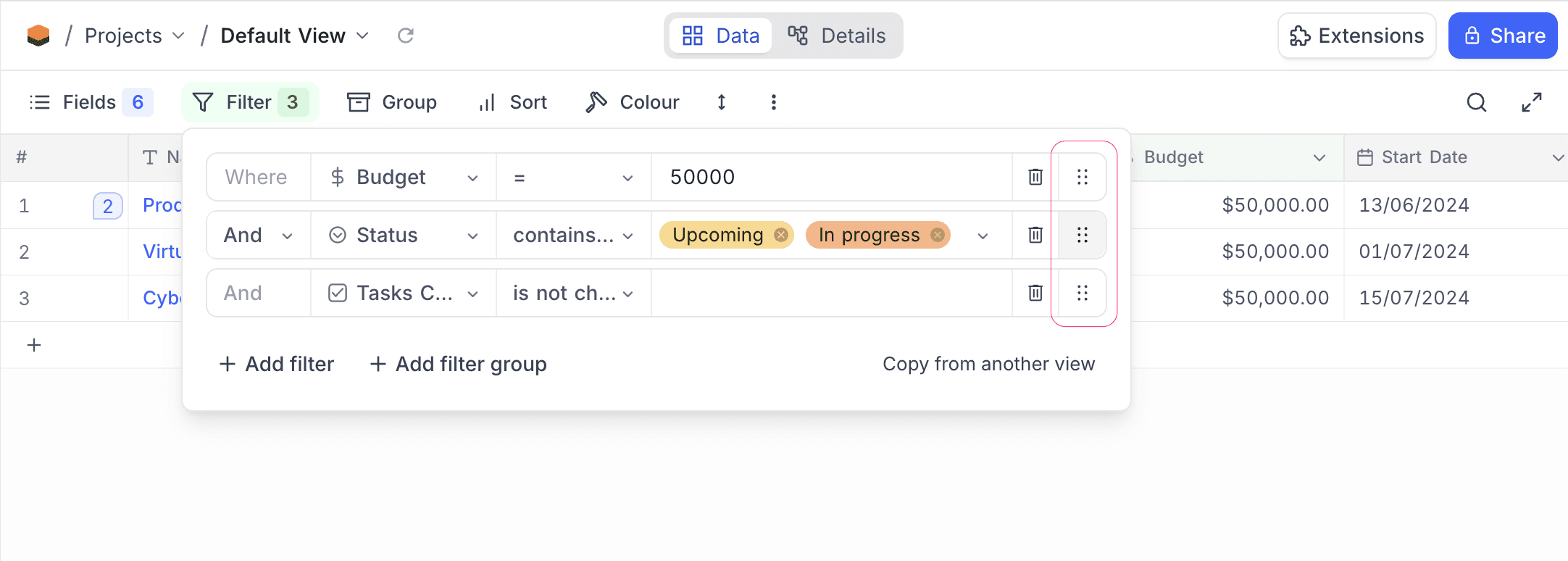Reload view using refresh icon
The height and width of the screenshot is (561, 1568).
coord(406,36)
